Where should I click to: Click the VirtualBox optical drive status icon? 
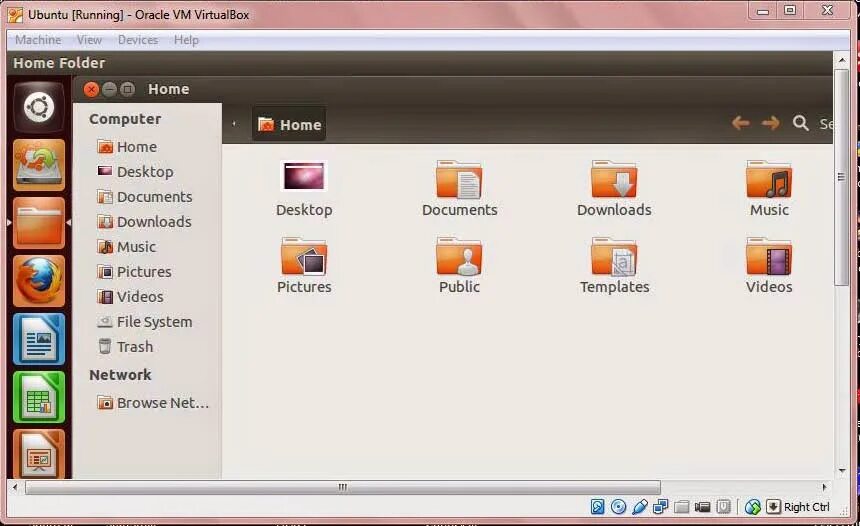coord(618,507)
